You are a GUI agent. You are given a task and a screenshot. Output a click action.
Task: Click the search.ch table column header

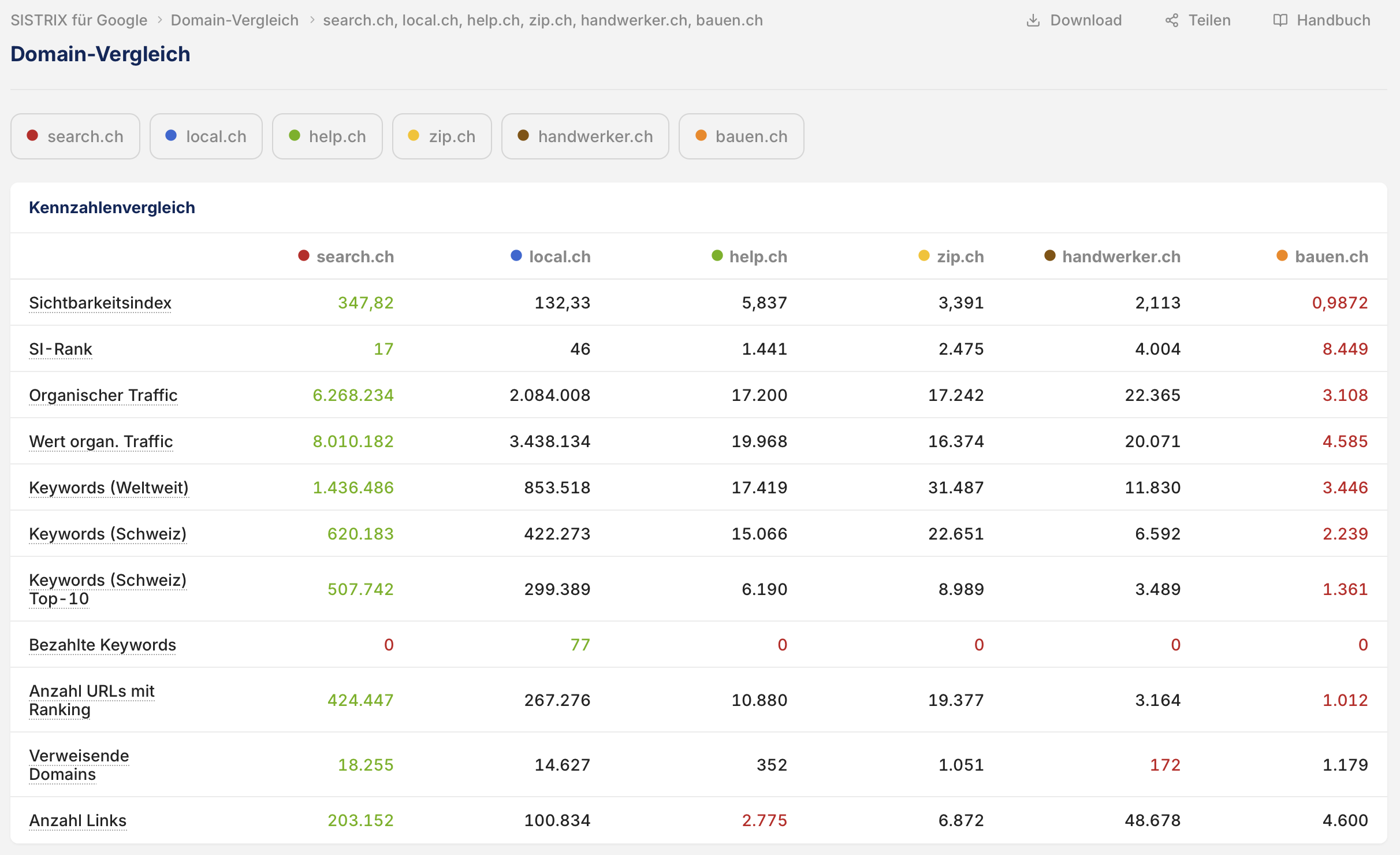pyautogui.click(x=346, y=256)
